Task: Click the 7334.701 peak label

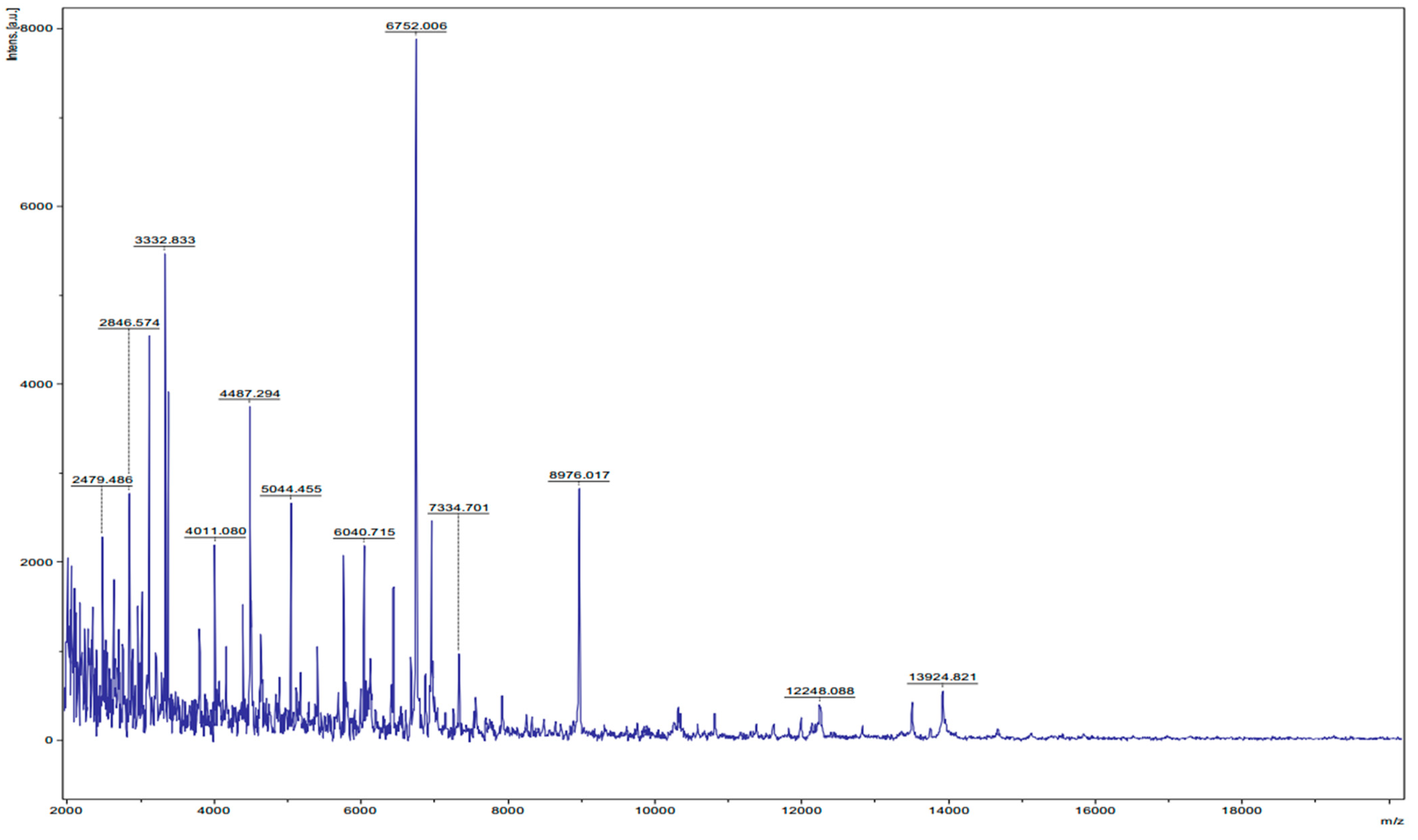Action: tap(459, 508)
